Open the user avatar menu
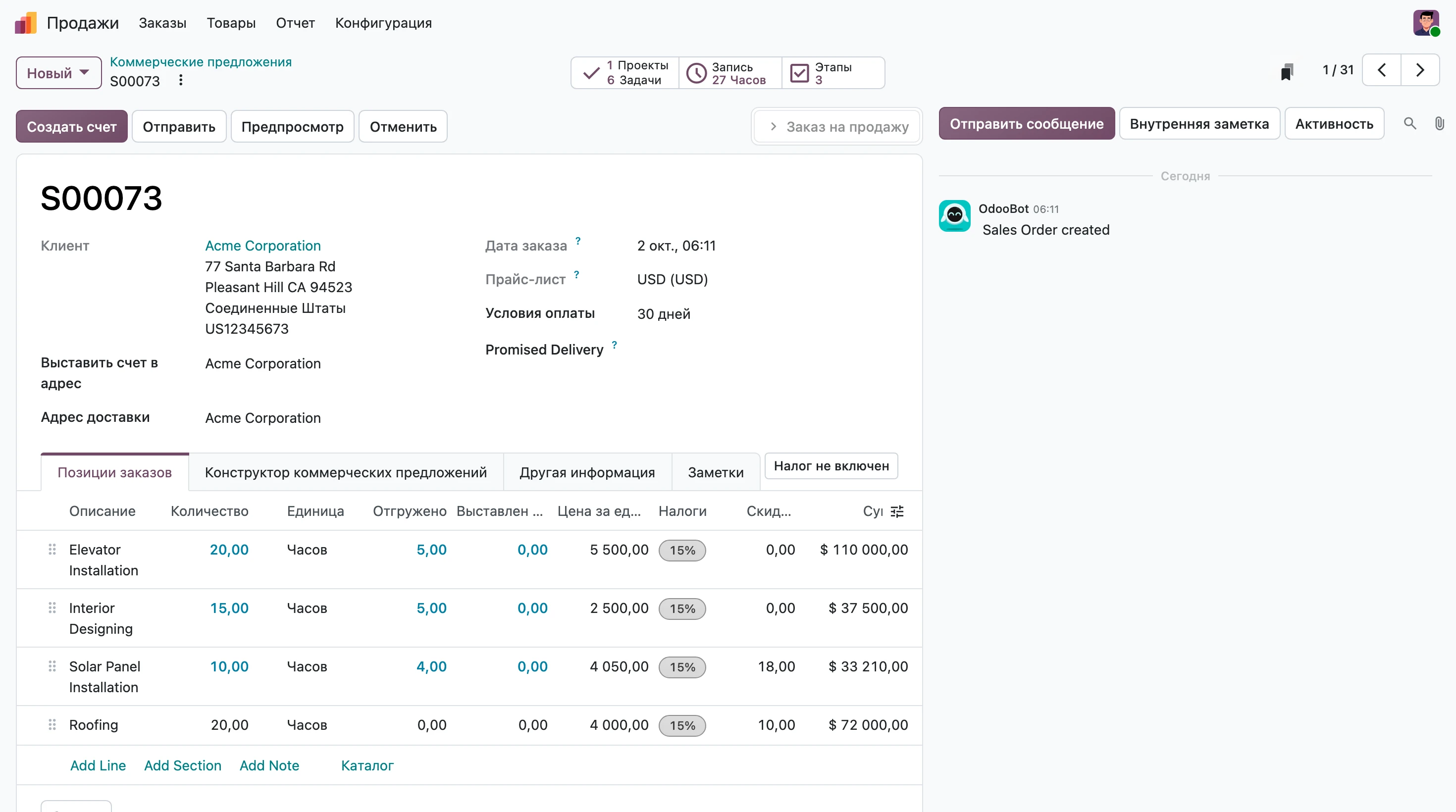Screen dimensions: 1456x812 pos(1426,23)
